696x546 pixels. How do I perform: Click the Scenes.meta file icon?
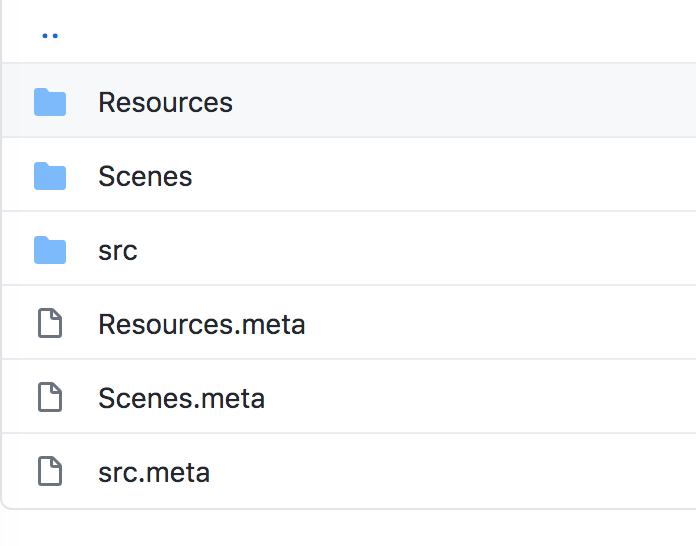click(x=50, y=398)
